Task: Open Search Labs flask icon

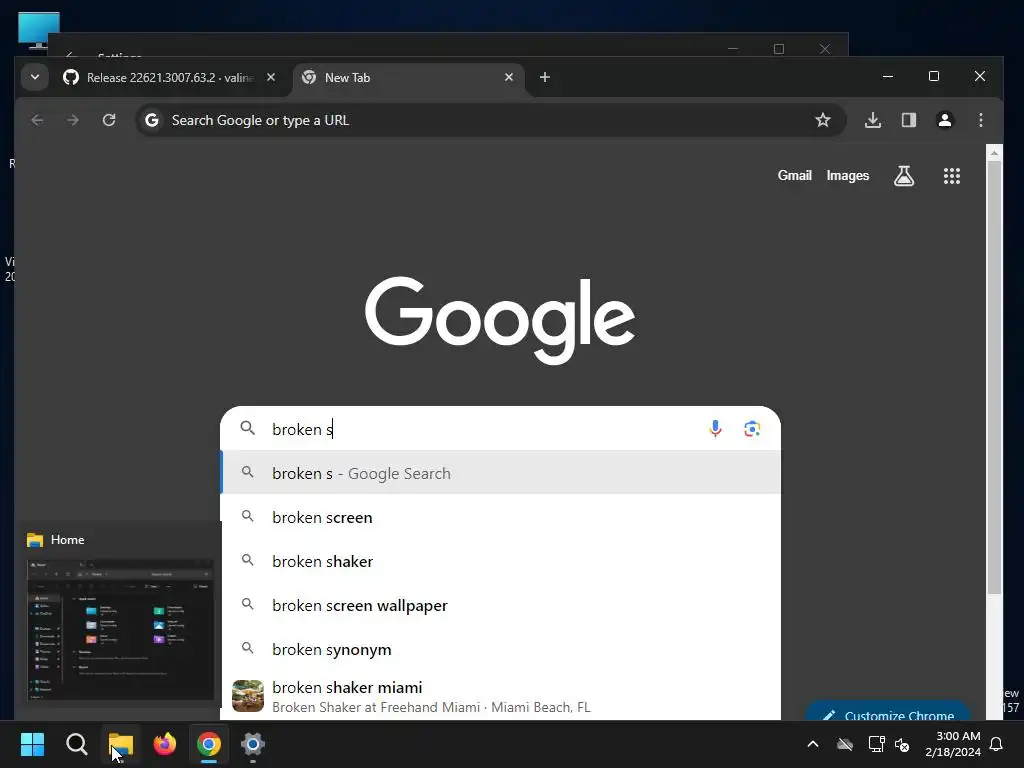Action: point(904,176)
